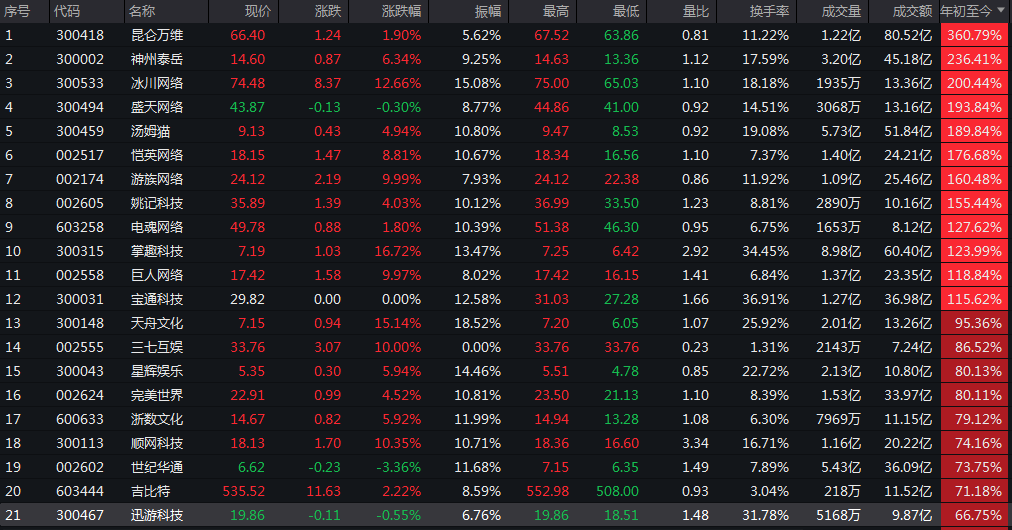Select 星辉娱乐 stock name
This screenshot has width=1012, height=530.
click(x=157, y=371)
